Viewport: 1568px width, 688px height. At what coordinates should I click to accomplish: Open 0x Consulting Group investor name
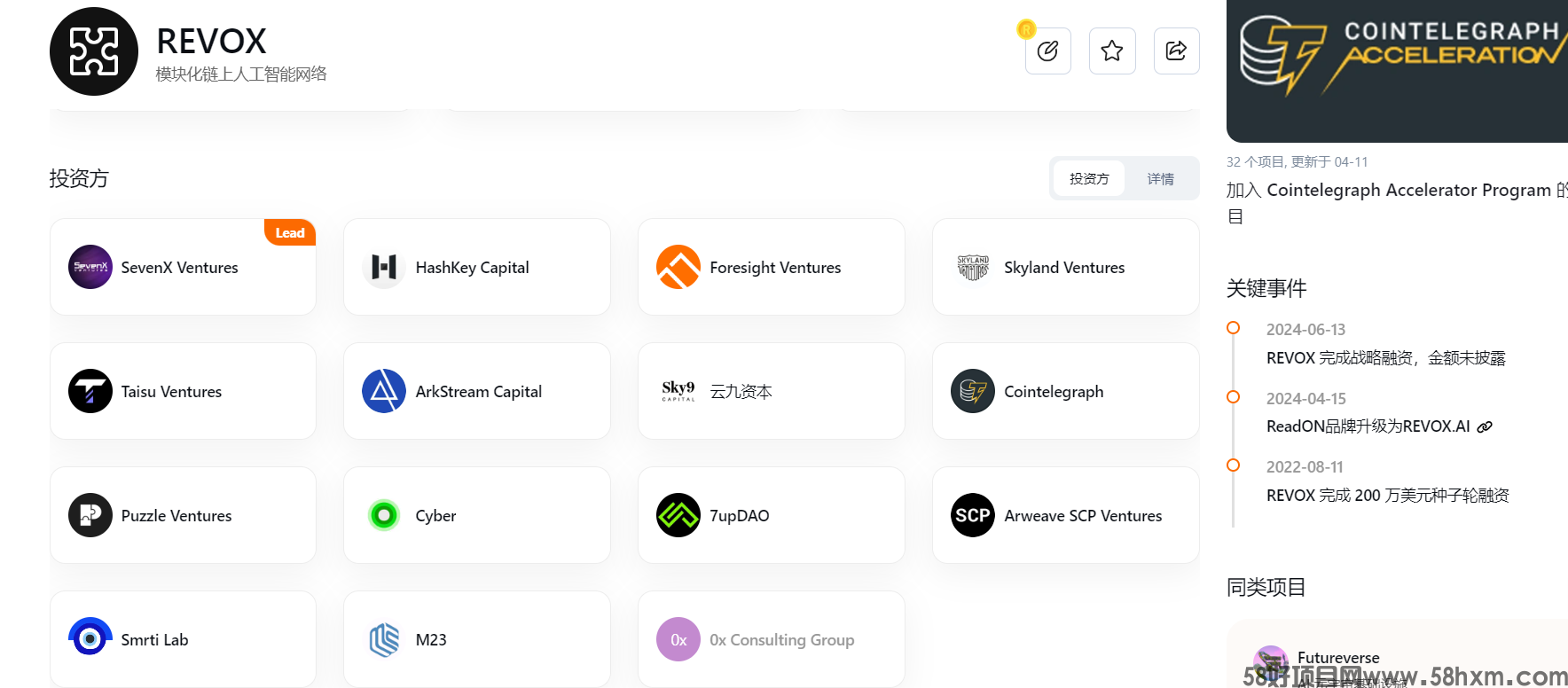[782, 639]
